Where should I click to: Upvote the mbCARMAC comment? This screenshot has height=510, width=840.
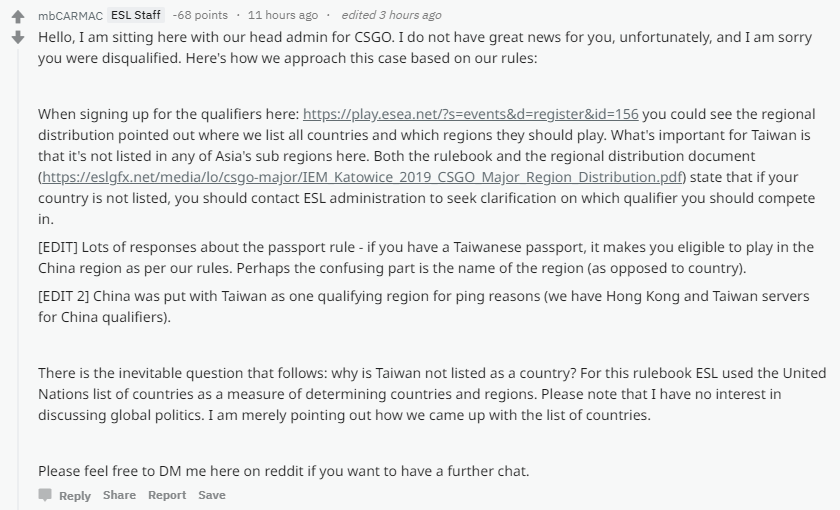[x=18, y=17]
